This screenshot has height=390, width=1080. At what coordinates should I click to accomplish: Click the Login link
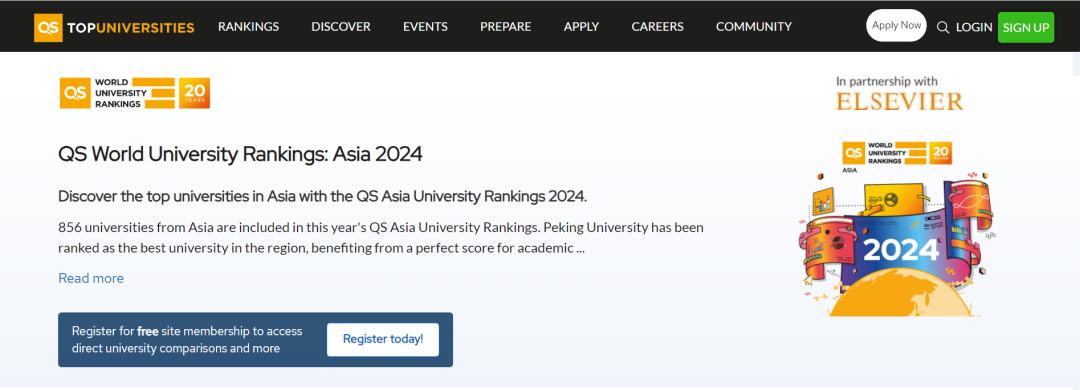click(x=974, y=28)
